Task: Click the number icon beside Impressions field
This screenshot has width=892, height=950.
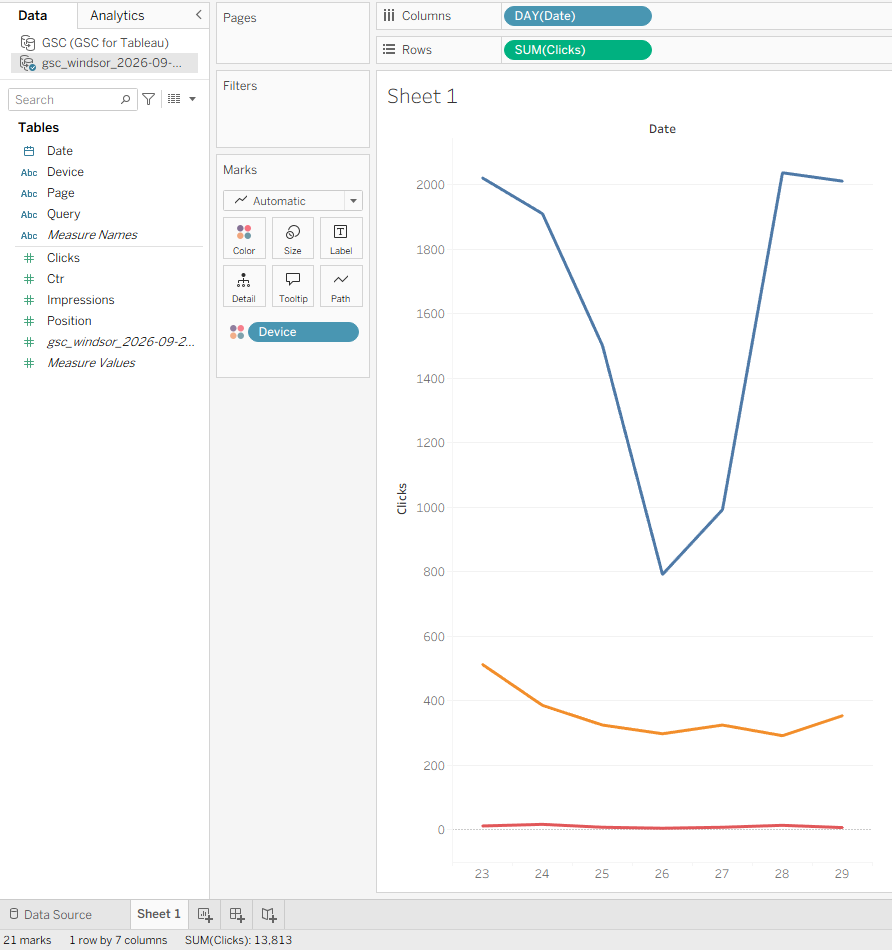Action: (28, 300)
